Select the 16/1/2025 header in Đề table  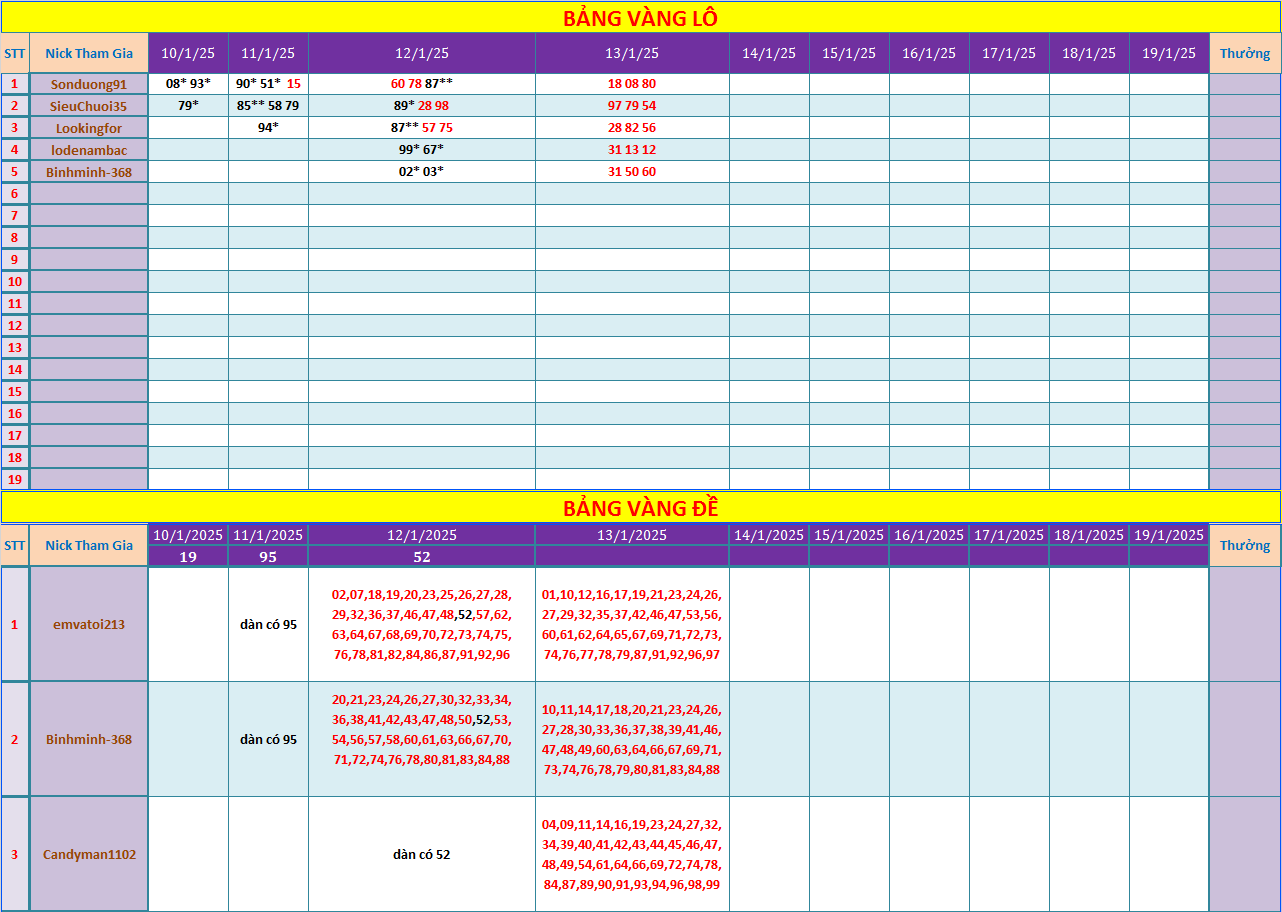point(929,535)
